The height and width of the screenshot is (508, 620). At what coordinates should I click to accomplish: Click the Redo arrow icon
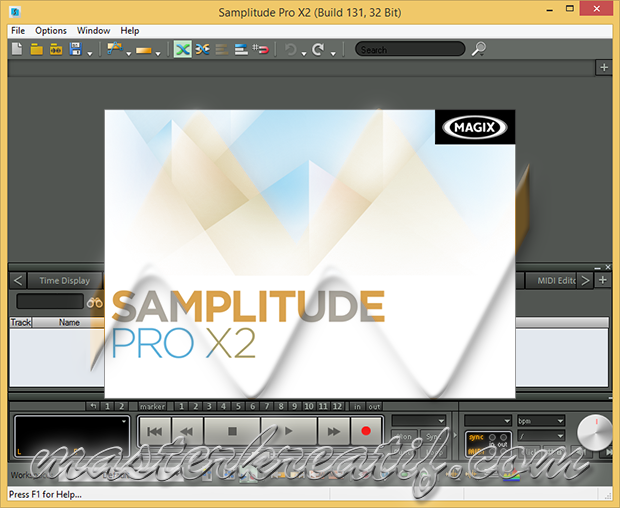click(318, 49)
